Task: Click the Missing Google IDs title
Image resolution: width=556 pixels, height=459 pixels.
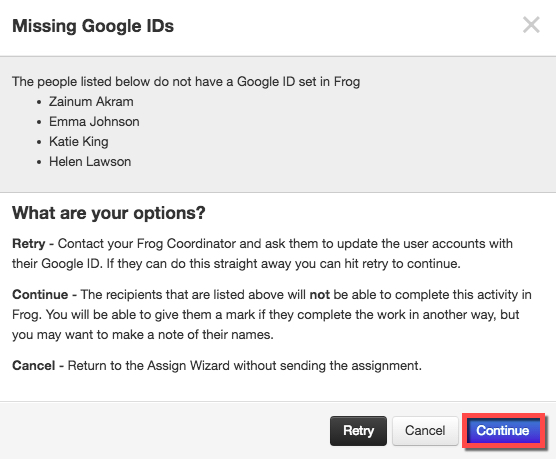Action: [93, 26]
